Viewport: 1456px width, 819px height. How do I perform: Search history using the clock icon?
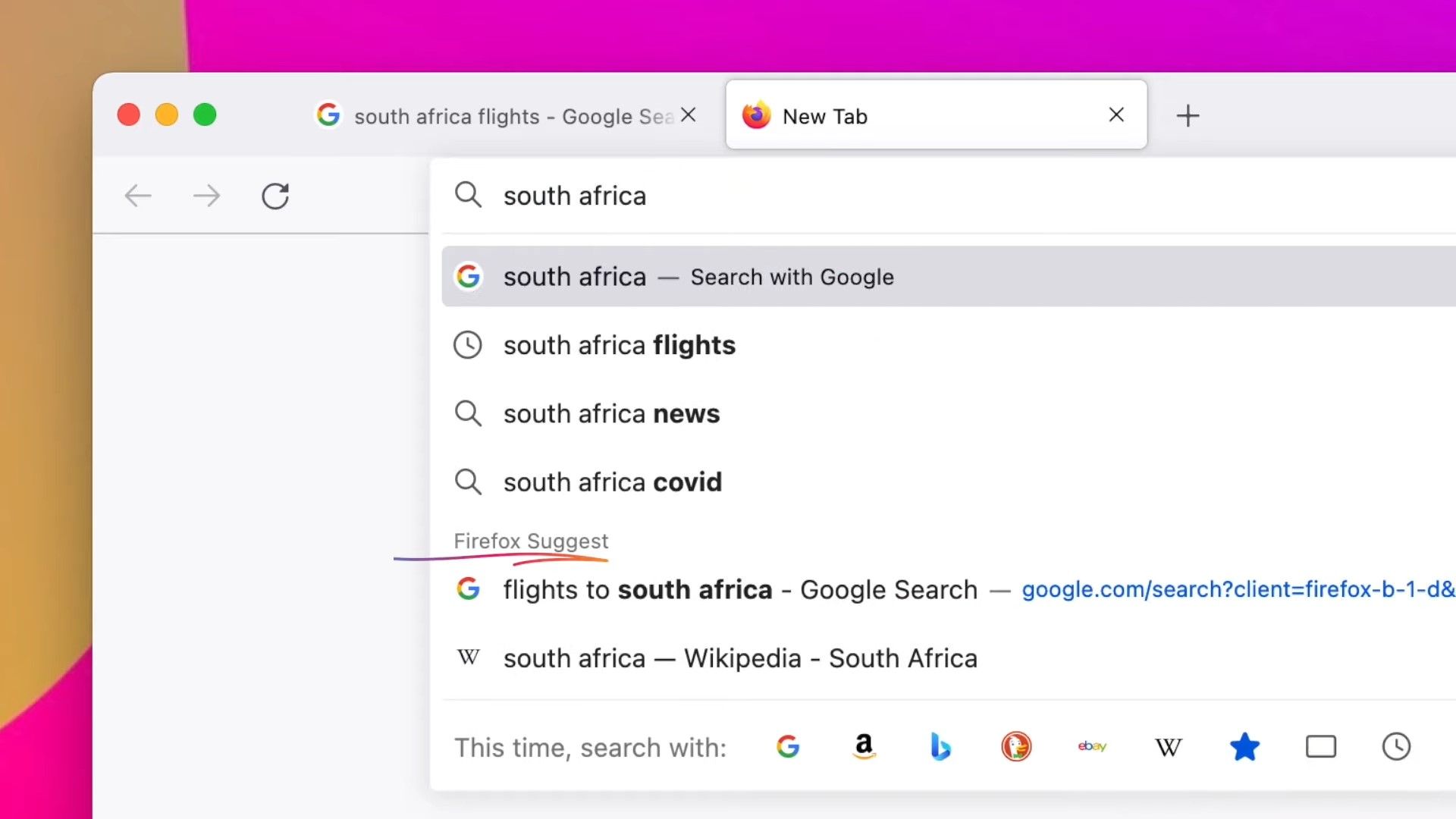click(x=1396, y=747)
